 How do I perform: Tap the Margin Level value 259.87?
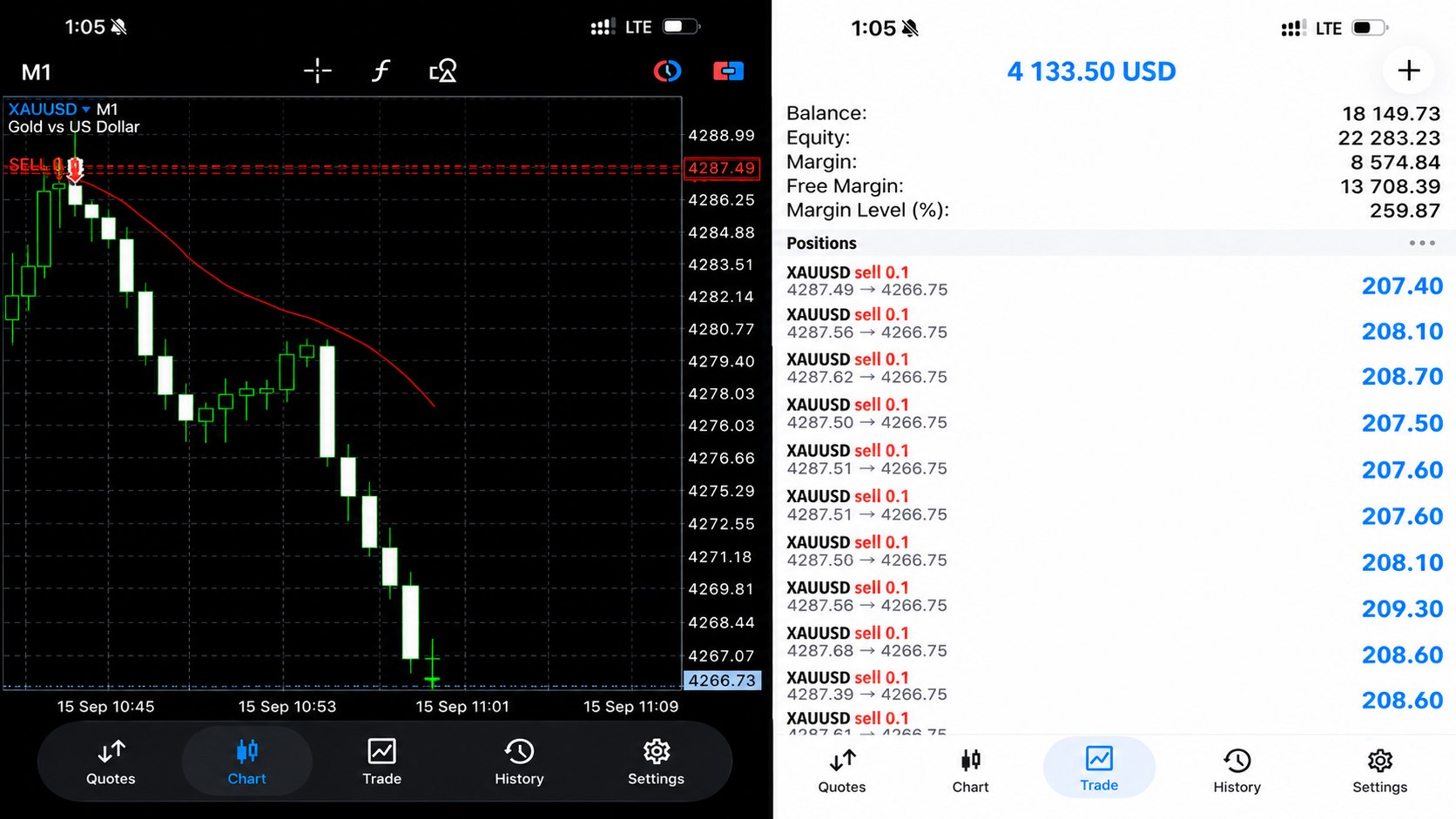(x=1405, y=211)
